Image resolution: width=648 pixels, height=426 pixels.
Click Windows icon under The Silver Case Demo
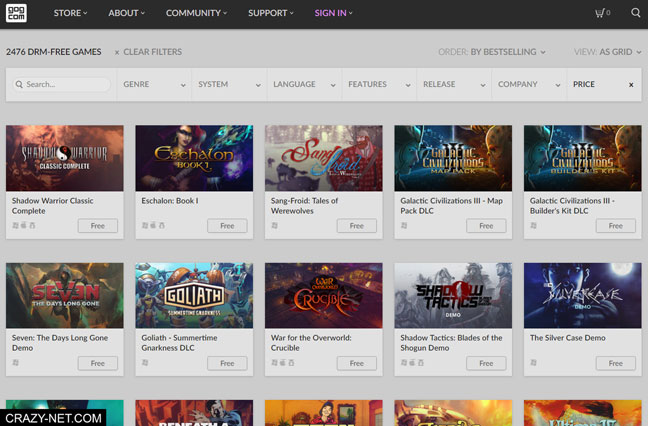(x=534, y=362)
